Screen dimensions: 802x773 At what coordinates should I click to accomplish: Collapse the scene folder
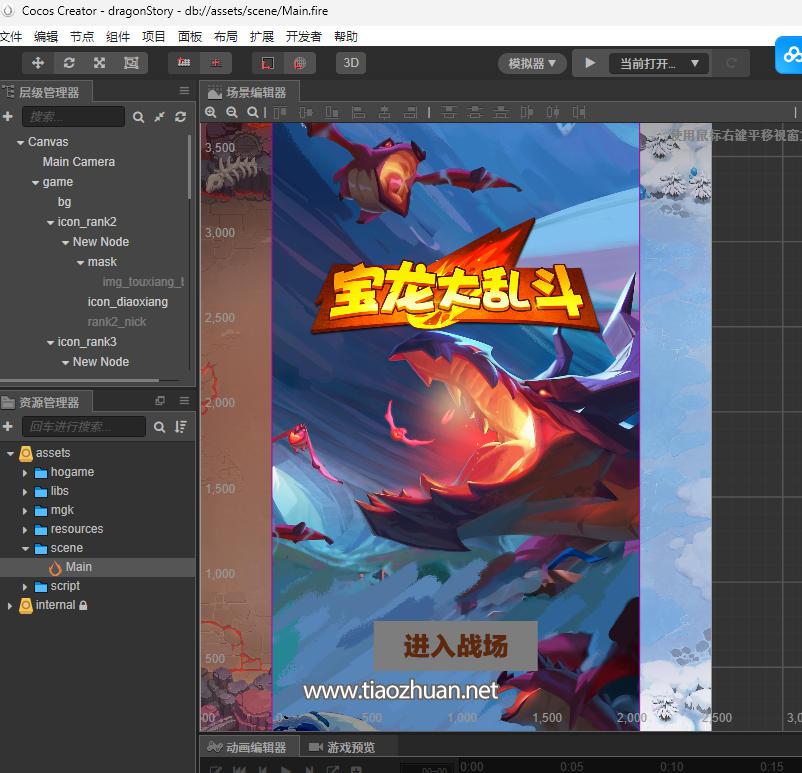(x=25, y=548)
